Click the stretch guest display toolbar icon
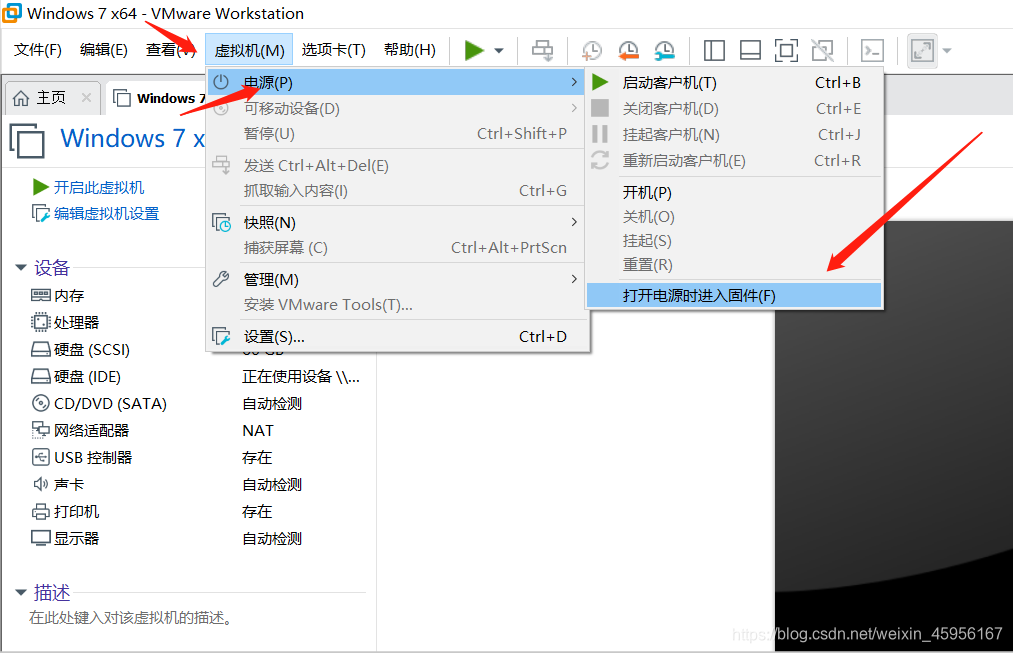This screenshot has height=653, width=1013. 922,50
